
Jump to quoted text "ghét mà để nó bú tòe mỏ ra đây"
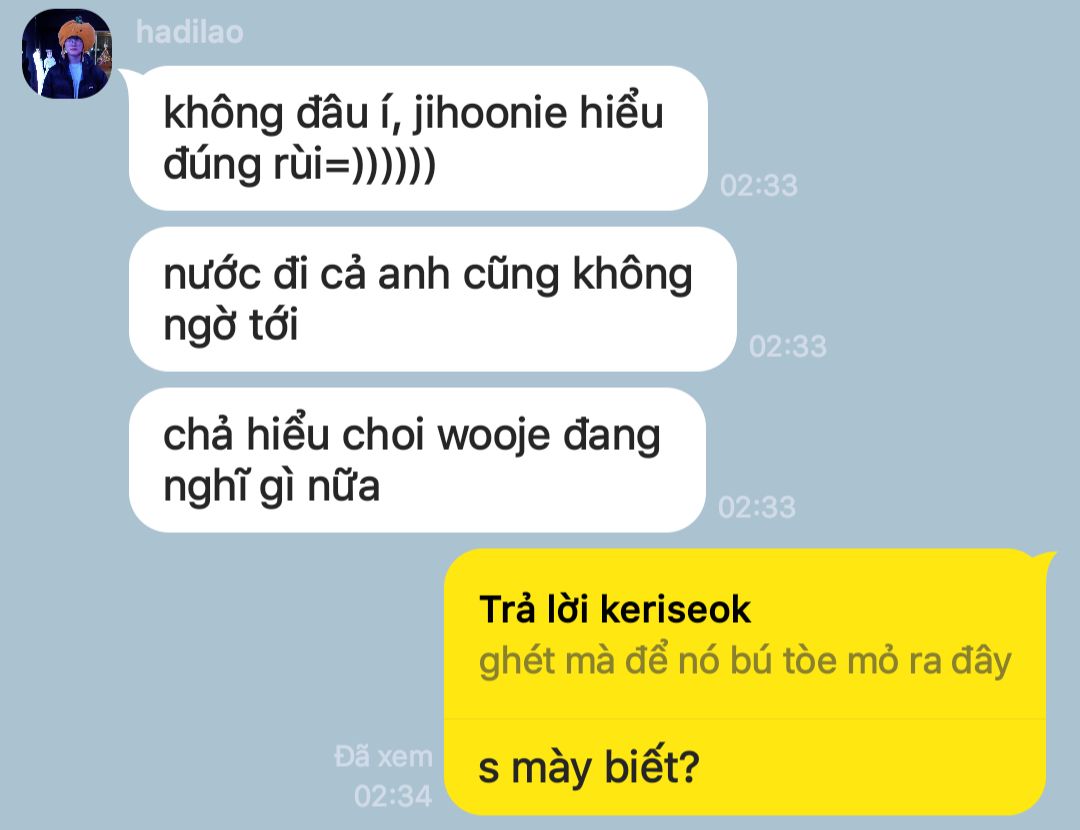coord(745,661)
